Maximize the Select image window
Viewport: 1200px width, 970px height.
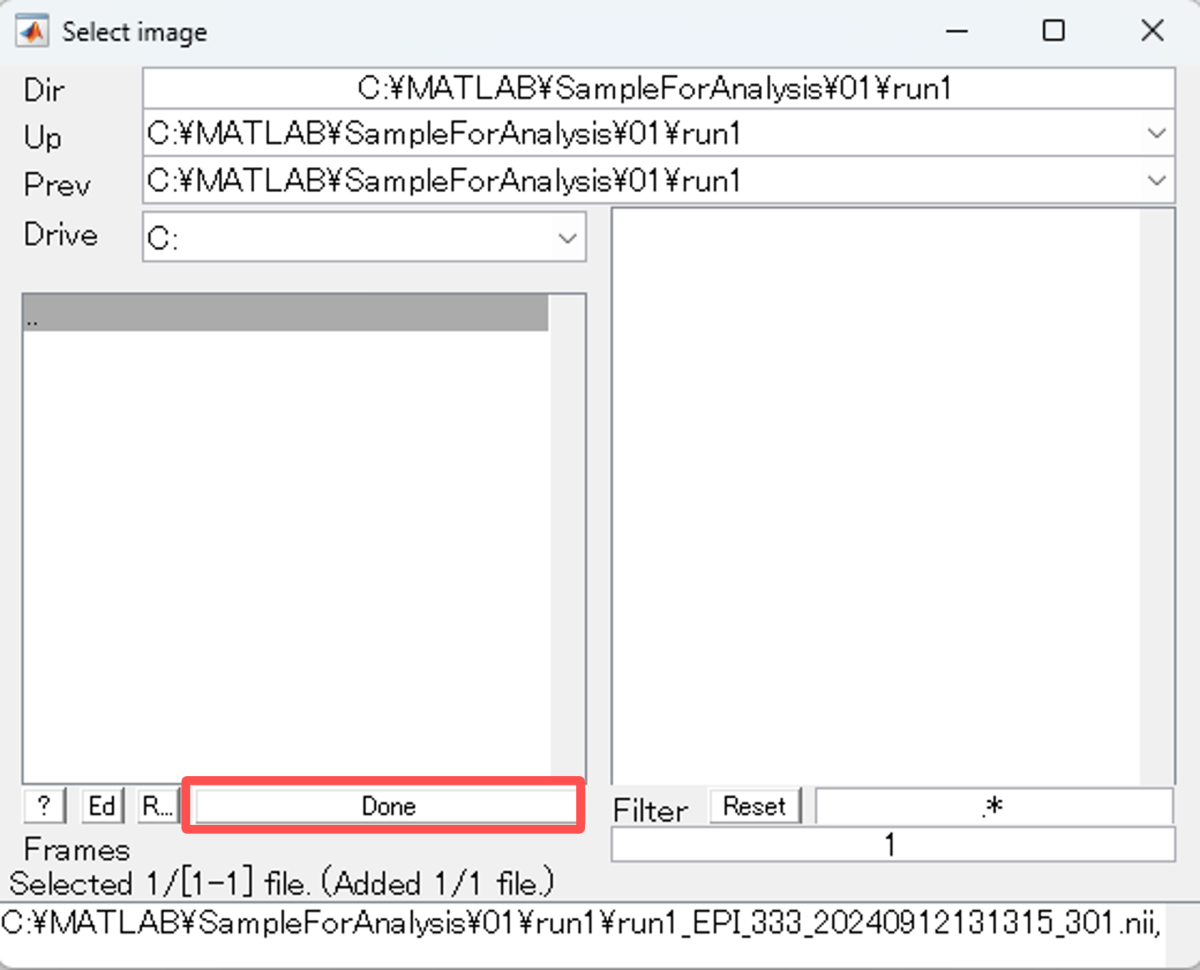(1053, 31)
